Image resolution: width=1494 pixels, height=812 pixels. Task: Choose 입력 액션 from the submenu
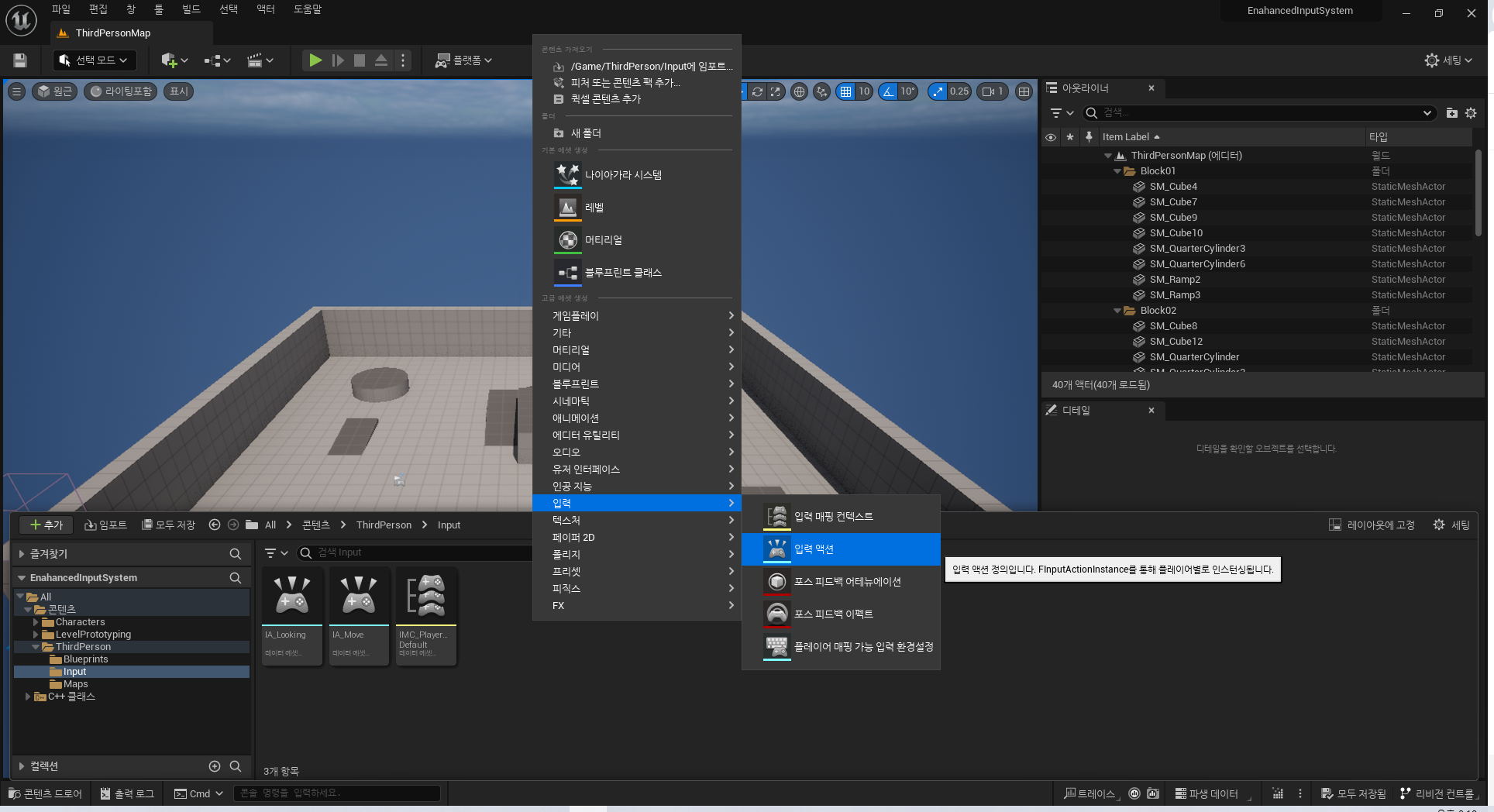pyautogui.click(x=841, y=549)
